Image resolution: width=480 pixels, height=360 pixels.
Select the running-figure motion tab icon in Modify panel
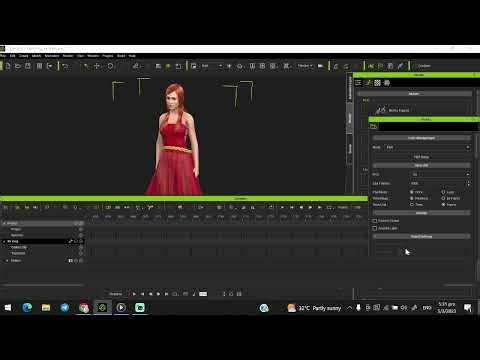[x=368, y=83]
